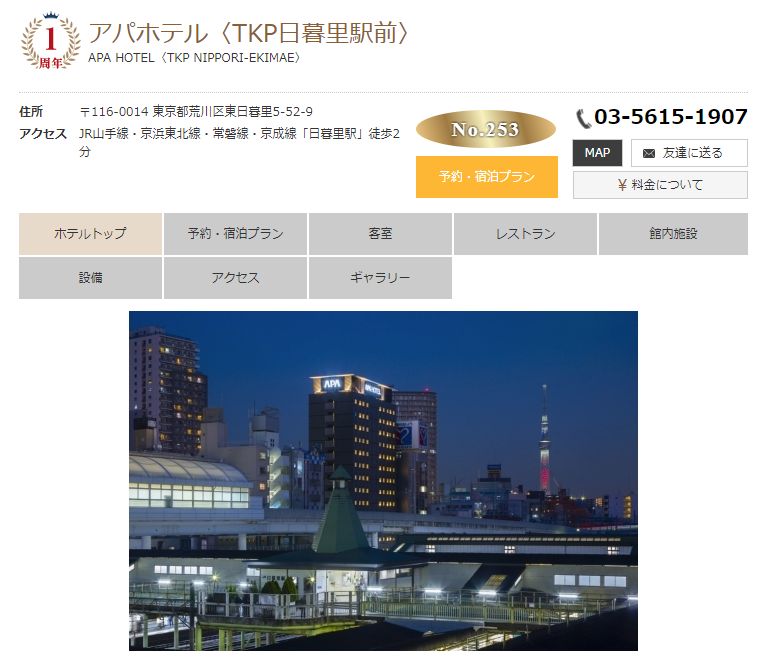Click the address 〒116-0014 東京都荒川区東日暮里5-52-9
Image resolution: width=765 pixels, height=660 pixels.
coord(196,112)
